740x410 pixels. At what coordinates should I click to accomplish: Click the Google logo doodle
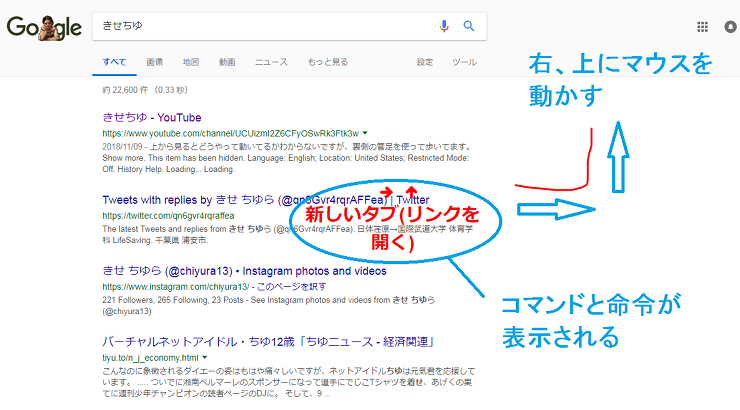pos(44,27)
